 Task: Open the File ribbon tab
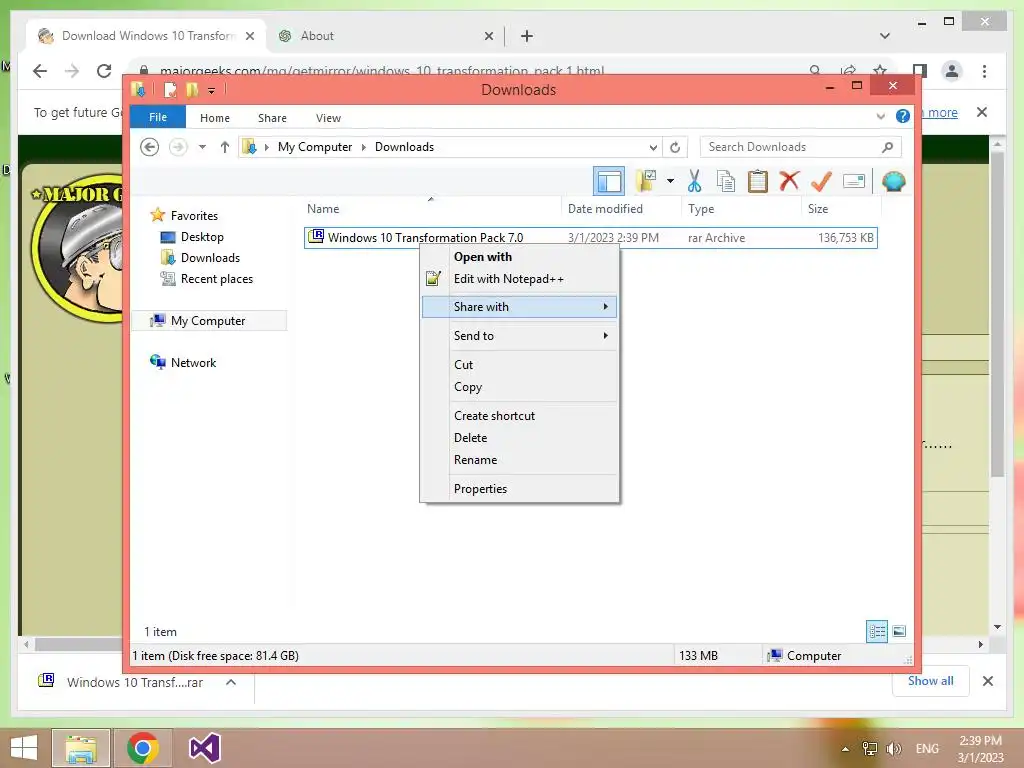[158, 117]
